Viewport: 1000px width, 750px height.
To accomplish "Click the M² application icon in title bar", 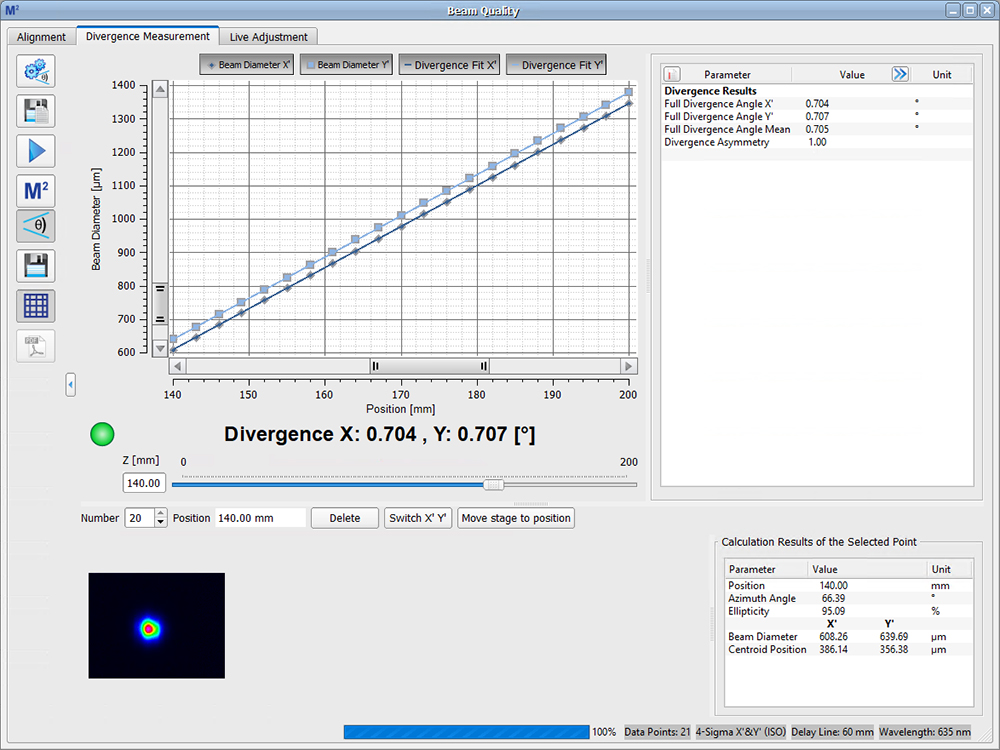I will [12, 10].
